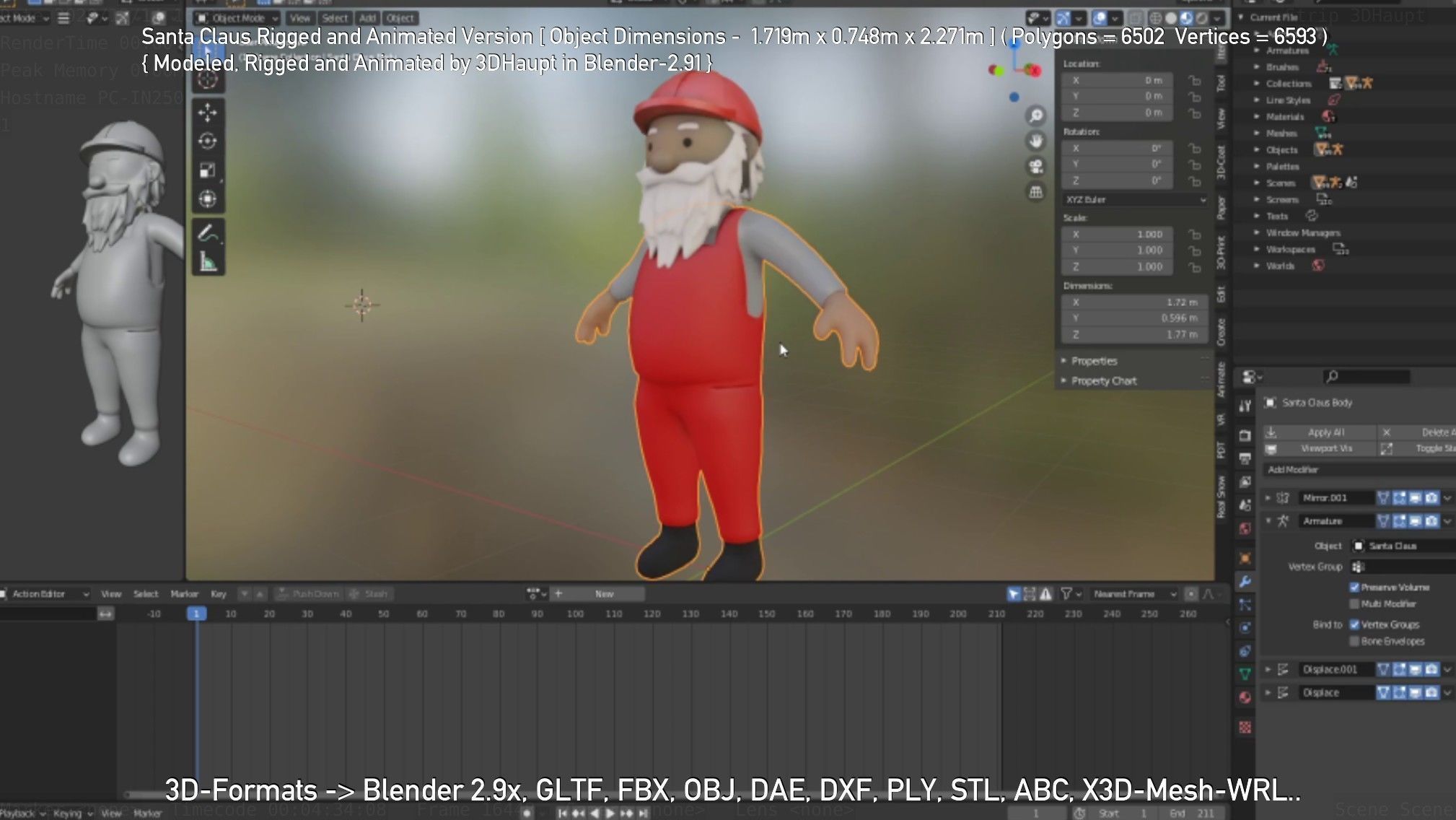Select wireframe viewport shading
1456x820 pixels.
coord(1155,18)
